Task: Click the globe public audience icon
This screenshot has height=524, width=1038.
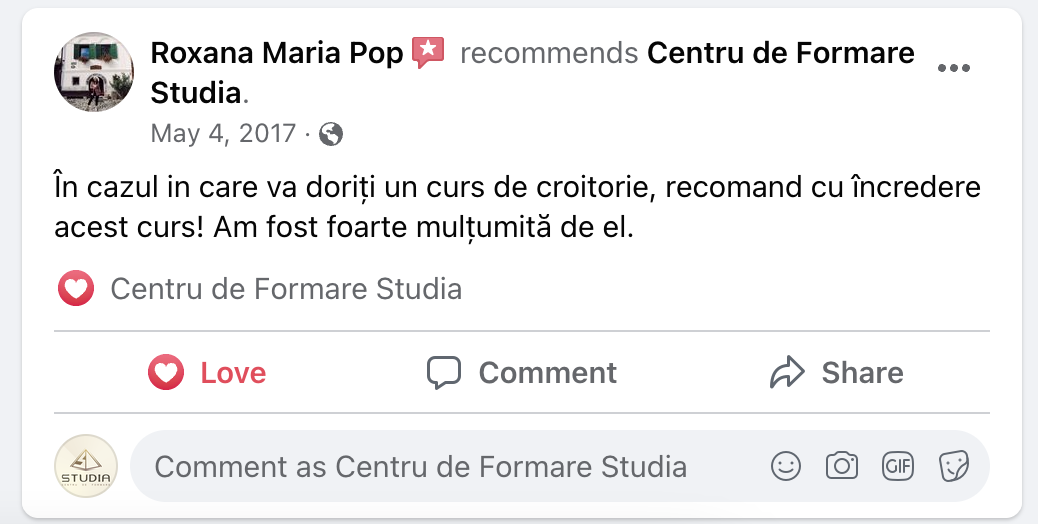Action: (x=331, y=133)
